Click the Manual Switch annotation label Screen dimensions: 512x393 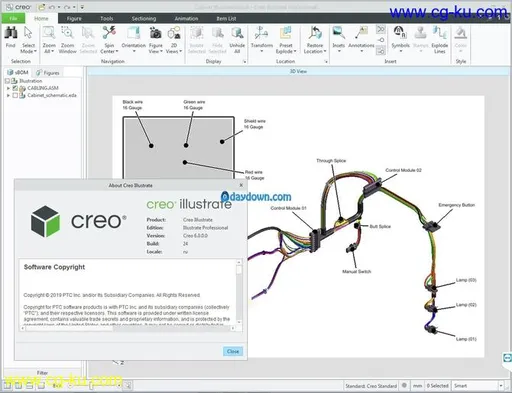tap(357, 271)
